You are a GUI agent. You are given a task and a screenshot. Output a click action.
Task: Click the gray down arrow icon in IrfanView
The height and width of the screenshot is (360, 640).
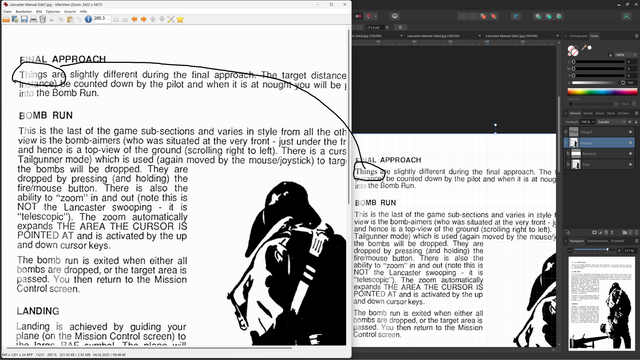coord(162,19)
